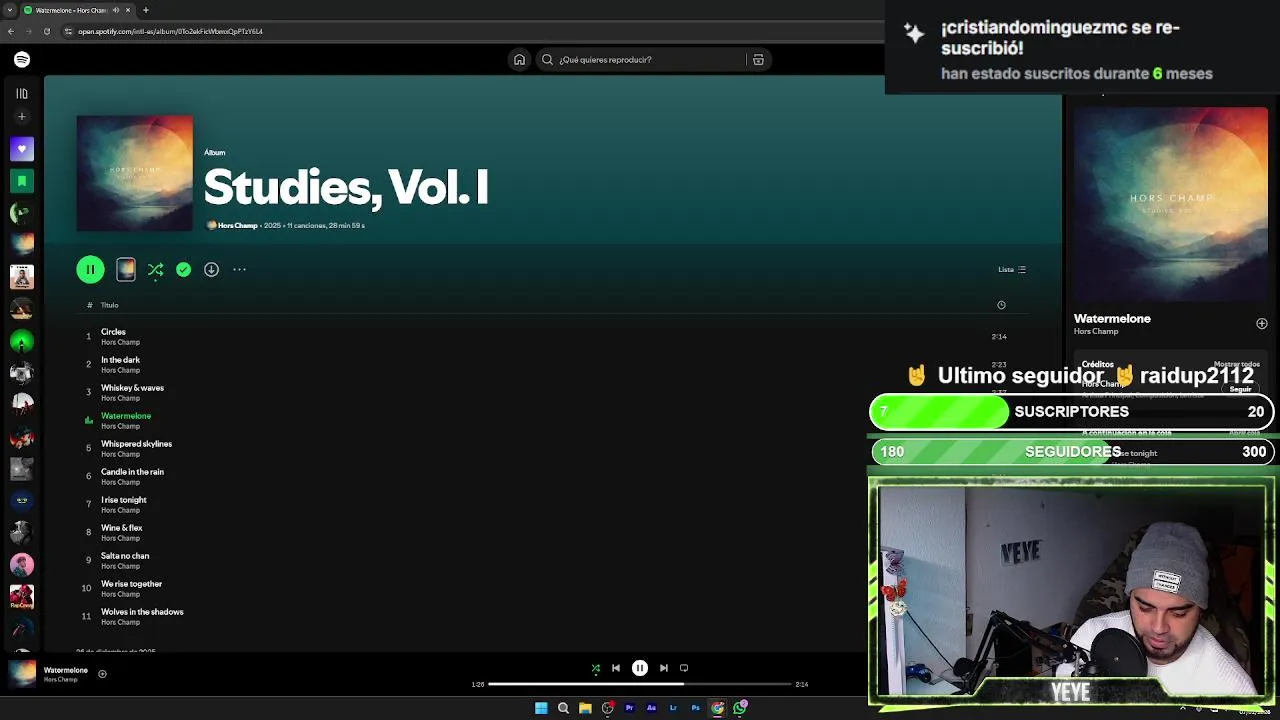
Task: Open site information in address bar
Action: (67, 31)
